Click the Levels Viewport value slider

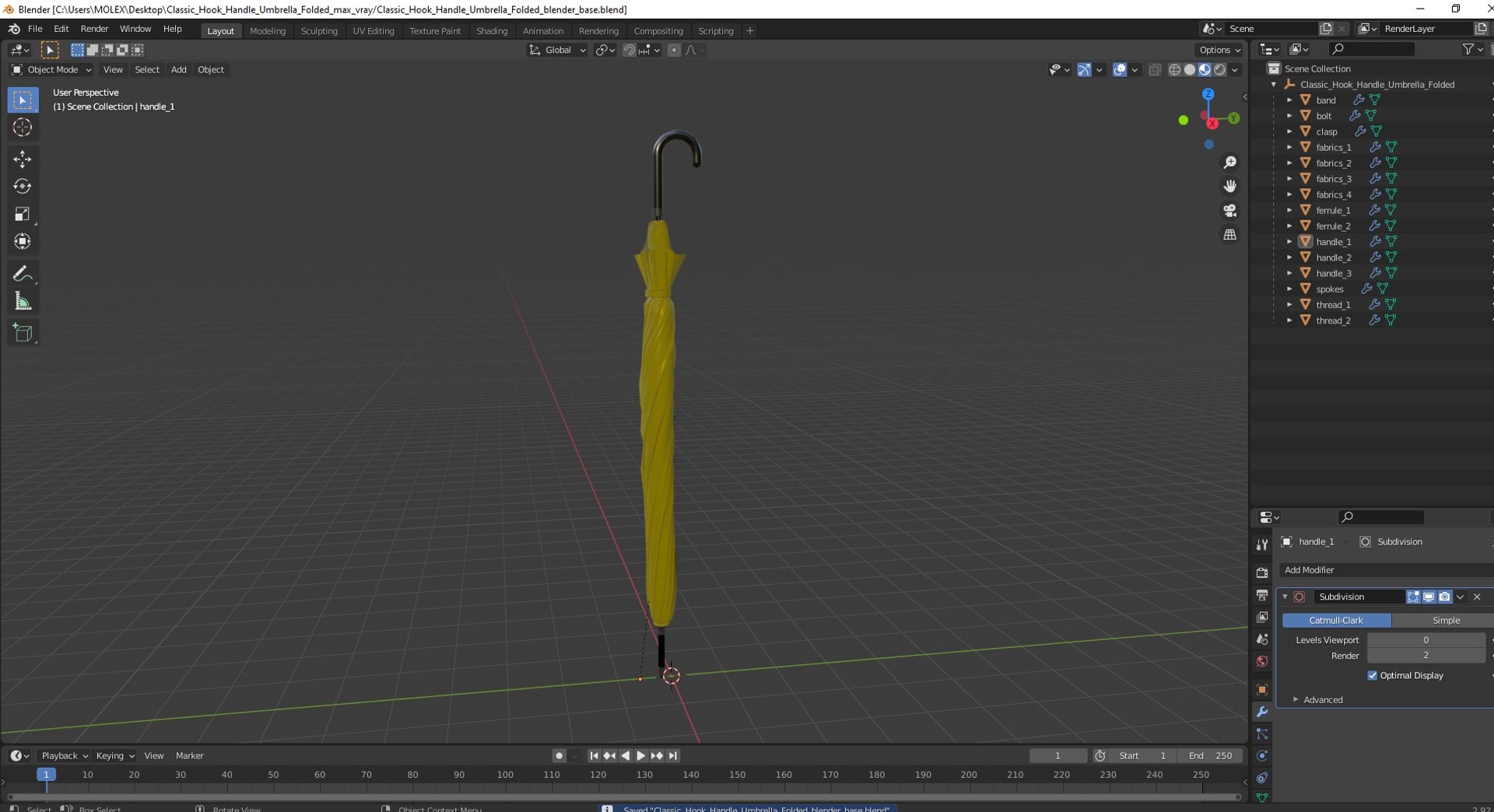click(1426, 640)
